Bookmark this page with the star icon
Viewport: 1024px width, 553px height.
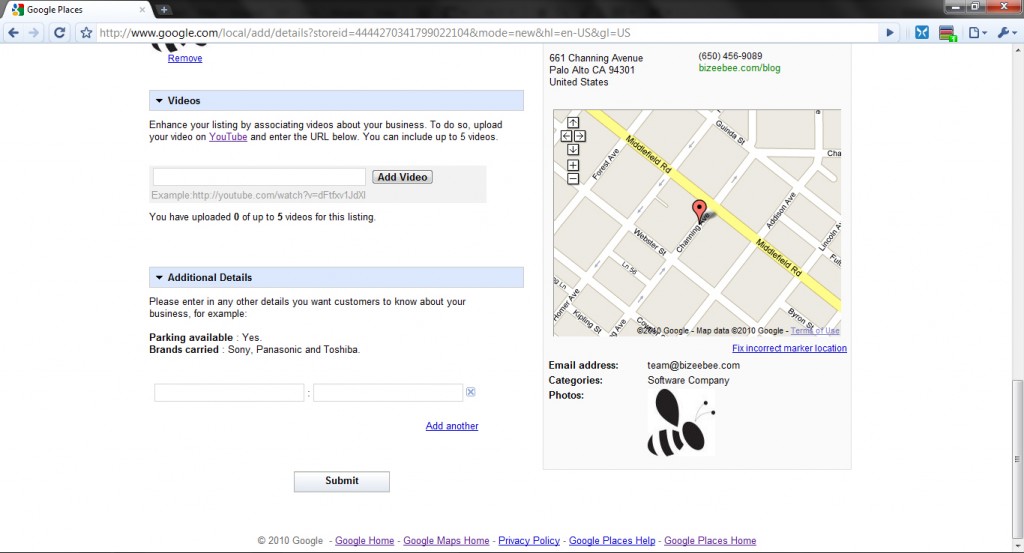pos(86,33)
